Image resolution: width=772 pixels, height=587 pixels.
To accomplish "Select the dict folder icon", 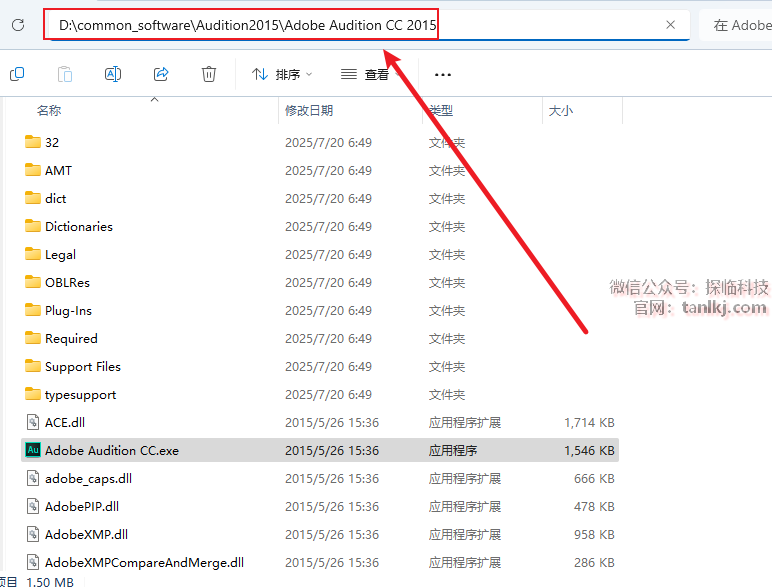I will pos(33,198).
